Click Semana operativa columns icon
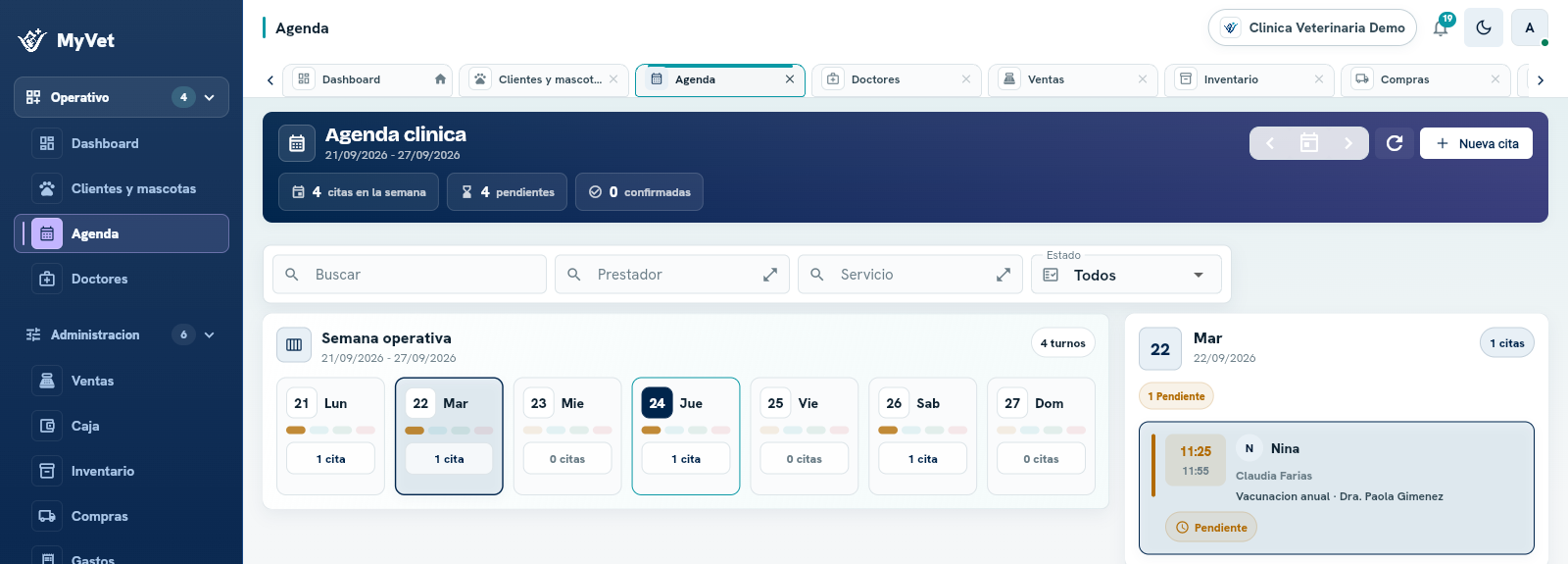 294,345
